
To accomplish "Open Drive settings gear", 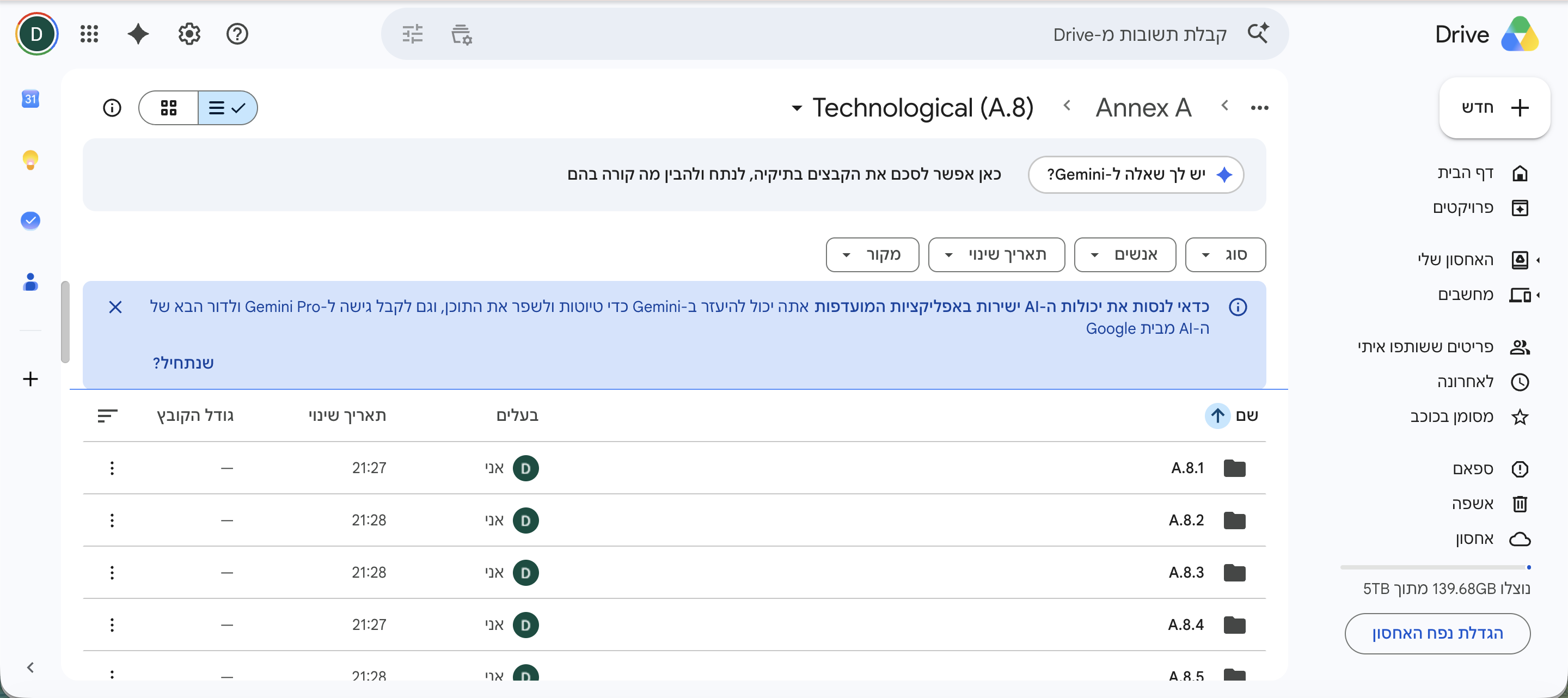I will 189,34.
